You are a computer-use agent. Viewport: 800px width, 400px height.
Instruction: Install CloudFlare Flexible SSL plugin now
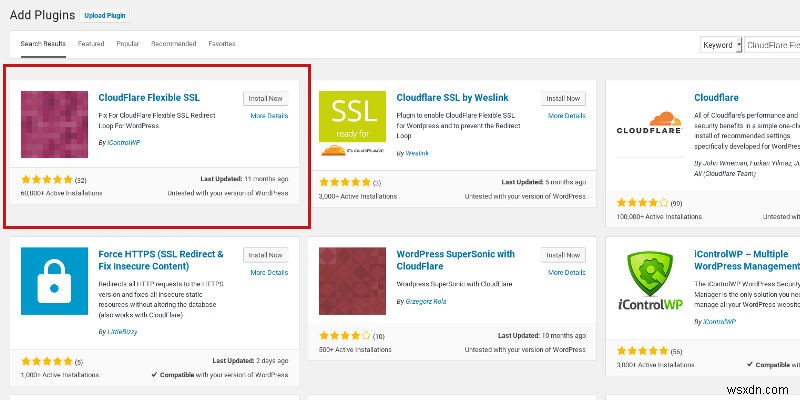265,98
